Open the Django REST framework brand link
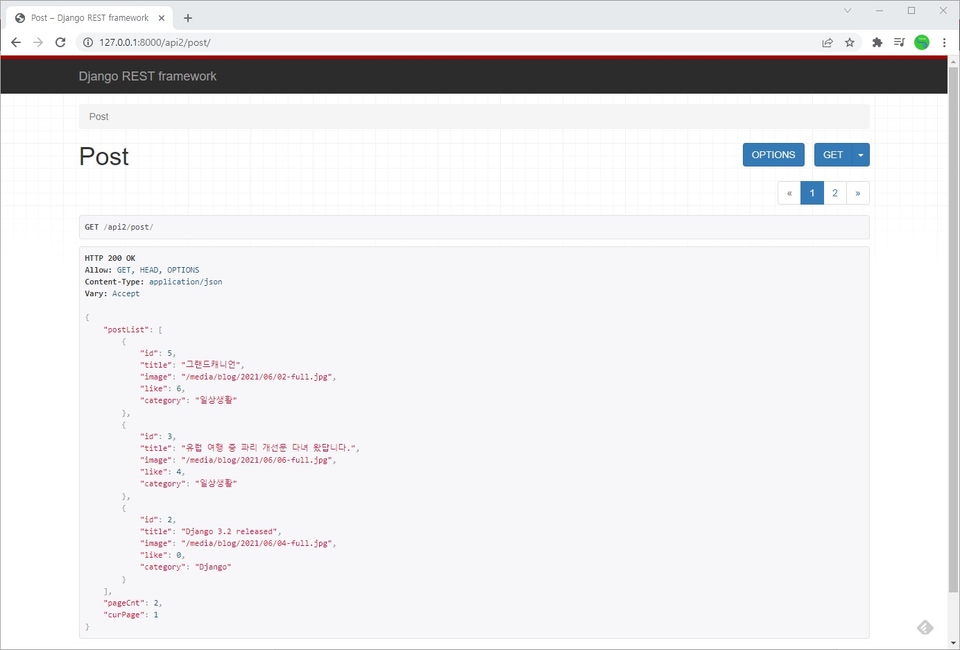 click(148, 77)
